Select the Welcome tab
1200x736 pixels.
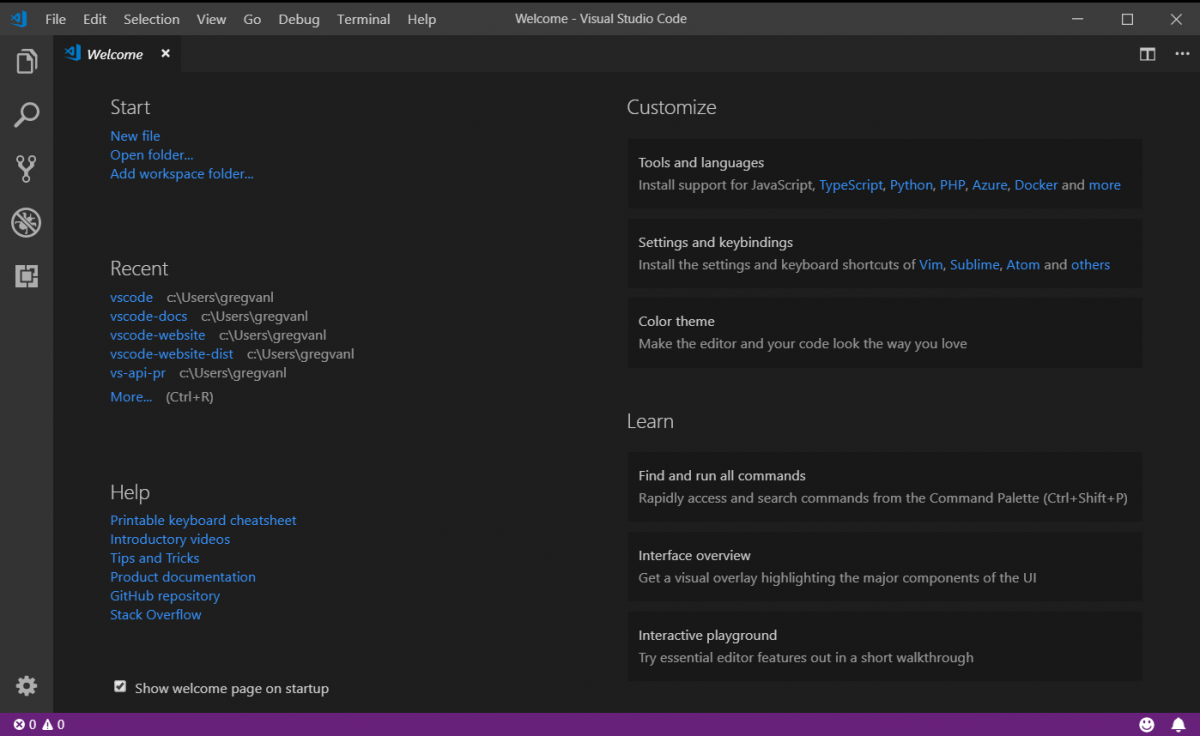click(x=115, y=54)
